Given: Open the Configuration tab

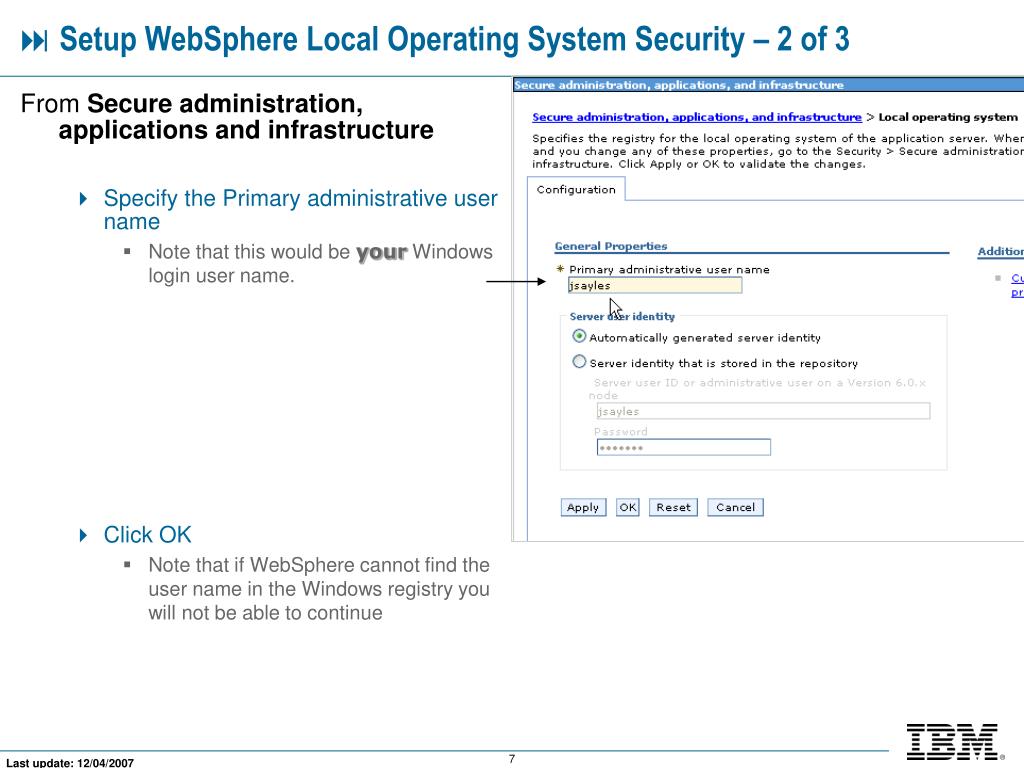Looking at the screenshot, I should (x=576, y=189).
